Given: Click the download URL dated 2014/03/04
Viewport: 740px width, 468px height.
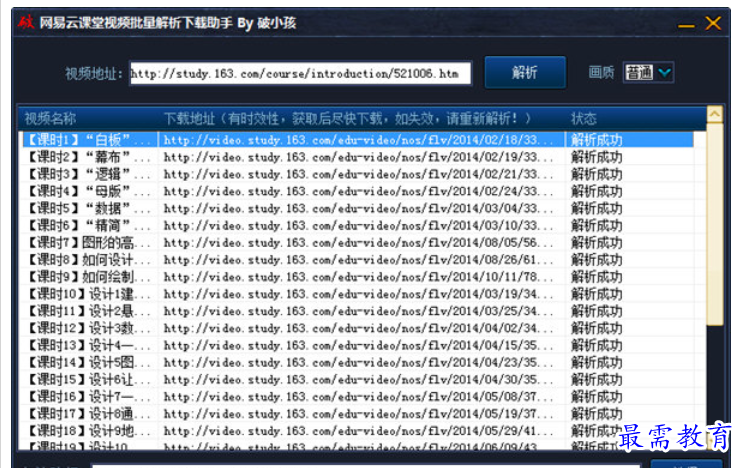Looking at the screenshot, I should click(358, 209).
